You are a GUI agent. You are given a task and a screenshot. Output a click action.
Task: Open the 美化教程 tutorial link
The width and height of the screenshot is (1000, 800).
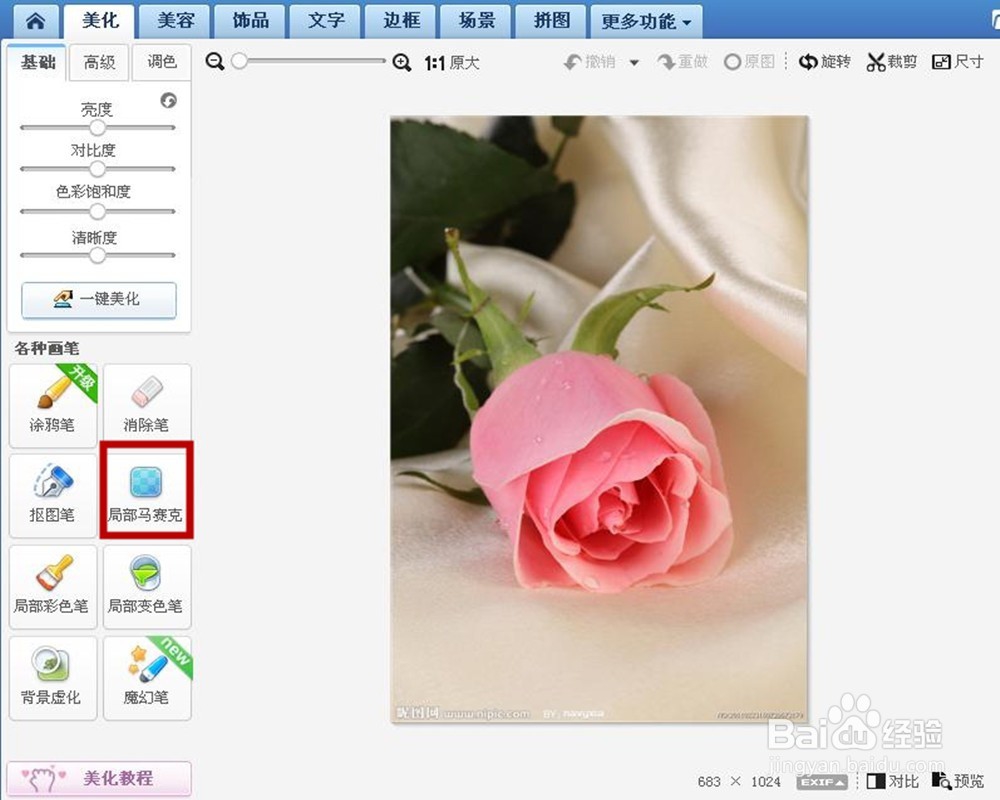(x=99, y=778)
